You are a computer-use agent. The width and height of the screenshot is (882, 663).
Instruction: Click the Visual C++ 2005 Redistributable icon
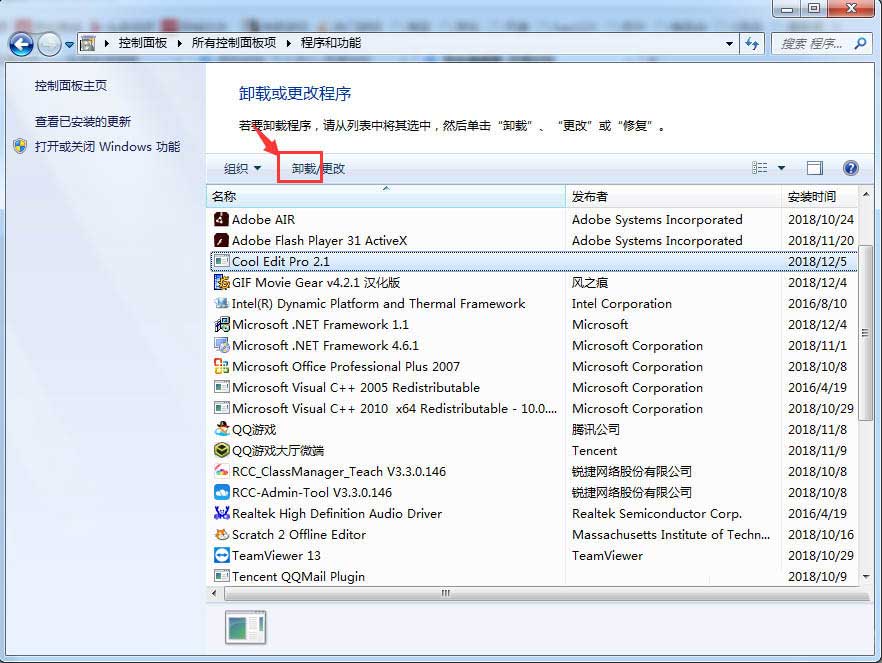[222, 387]
